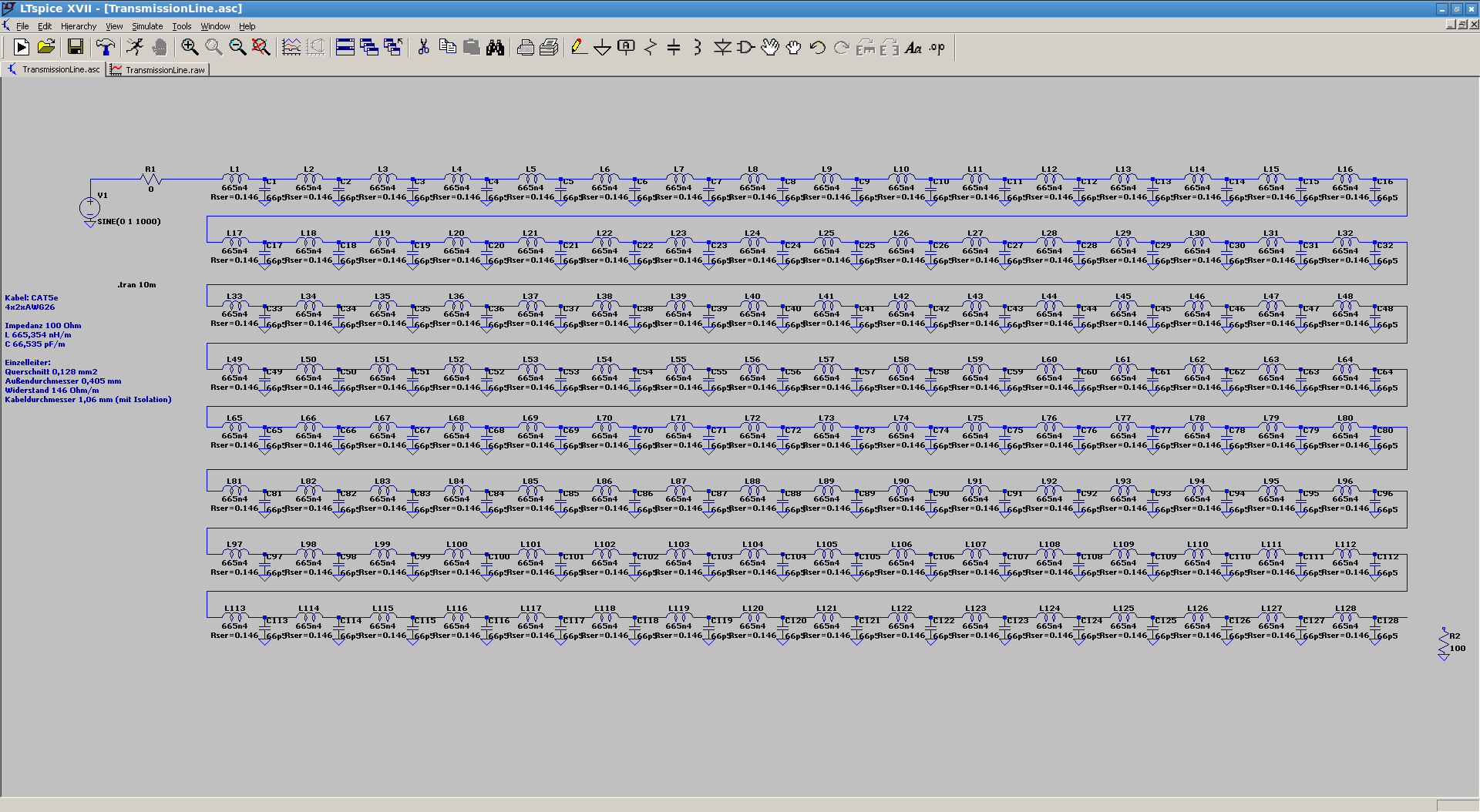Screen dimensions: 1480x812
Task: Open the Window menu
Action: pos(215,26)
